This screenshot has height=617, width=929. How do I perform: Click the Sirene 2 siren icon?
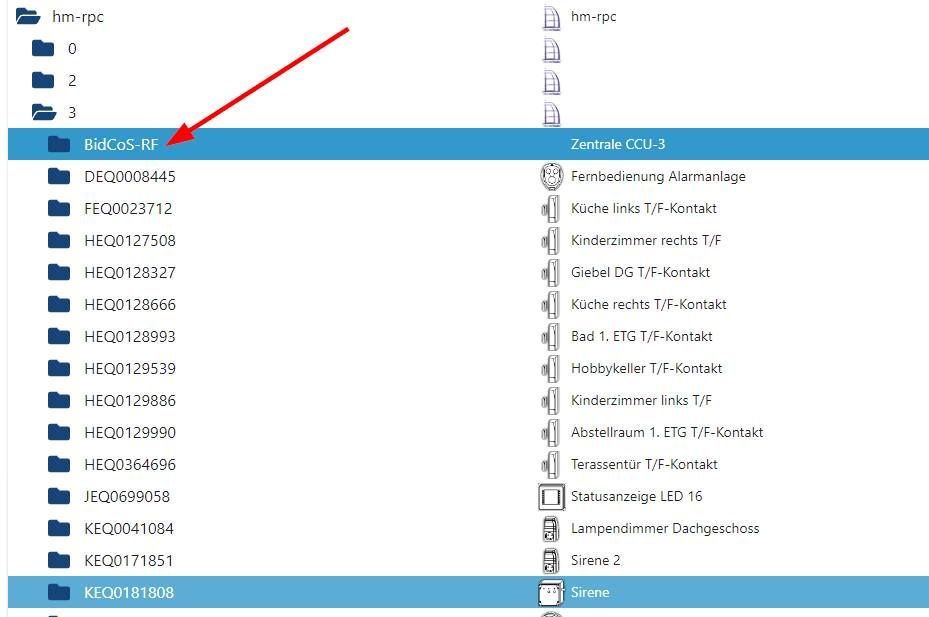[x=551, y=560]
